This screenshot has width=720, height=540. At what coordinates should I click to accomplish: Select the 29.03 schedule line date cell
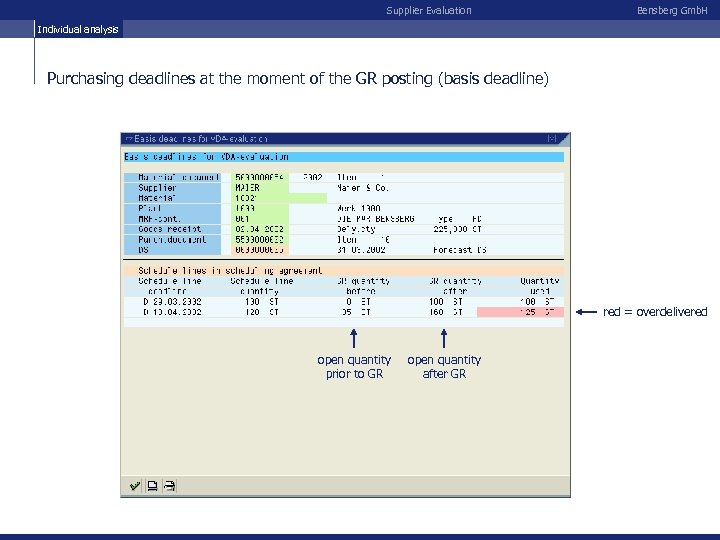tap(172, 302)
